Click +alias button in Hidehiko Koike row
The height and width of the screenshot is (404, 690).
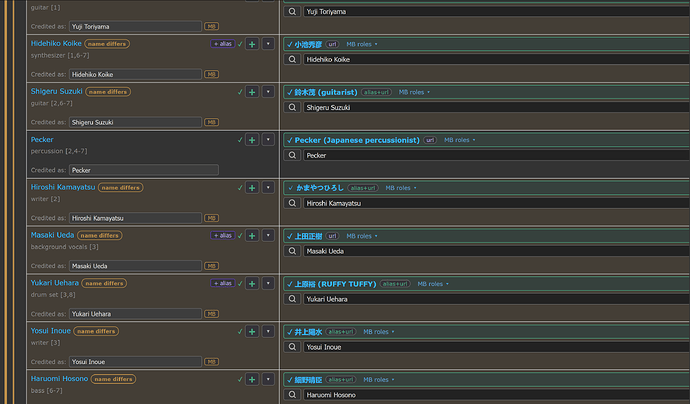click(x=223, y=44)
